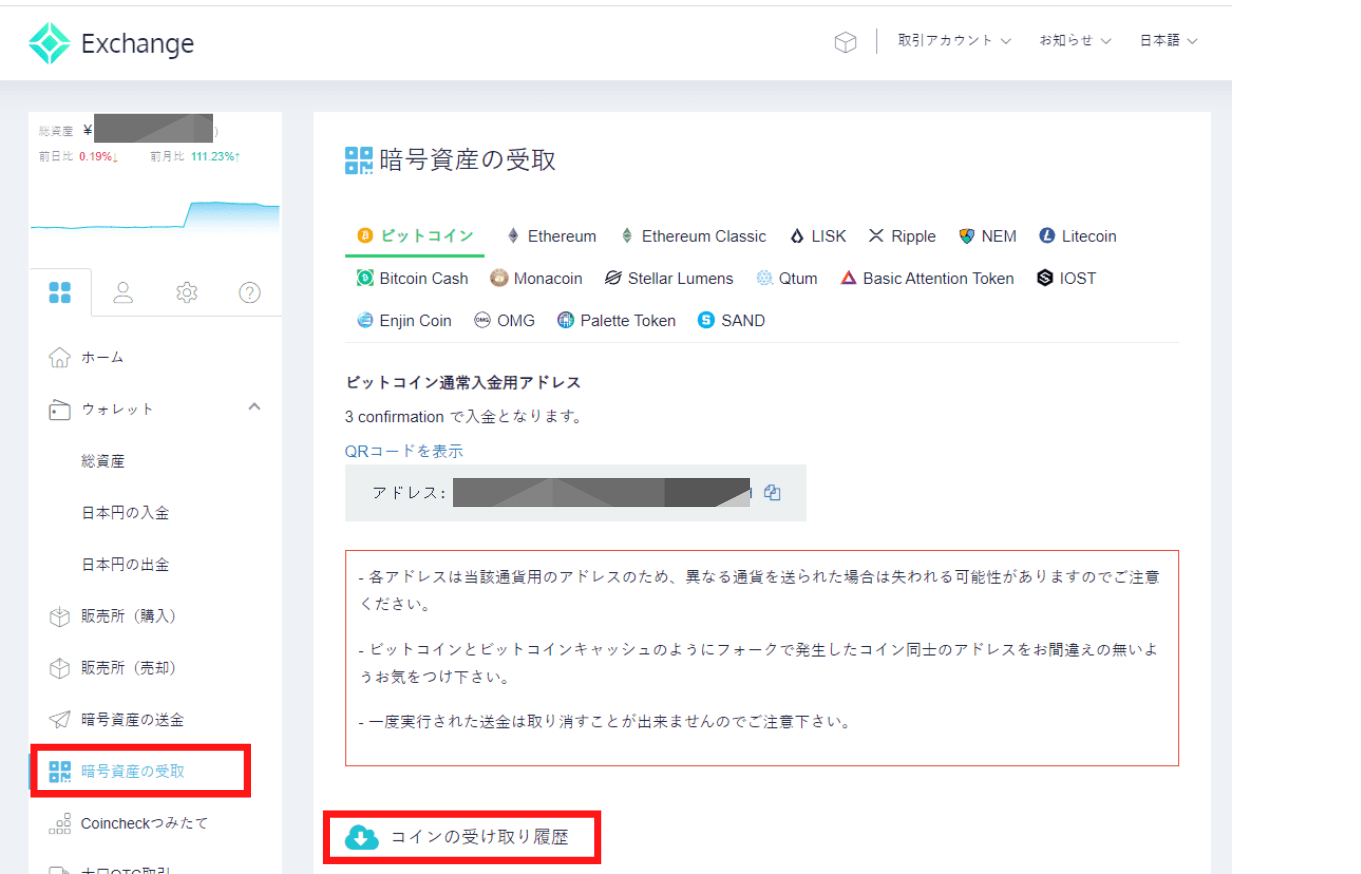
Task: Open 総資産 in wallet submenu
Action: pyautogui.click(x=103, y=461)
